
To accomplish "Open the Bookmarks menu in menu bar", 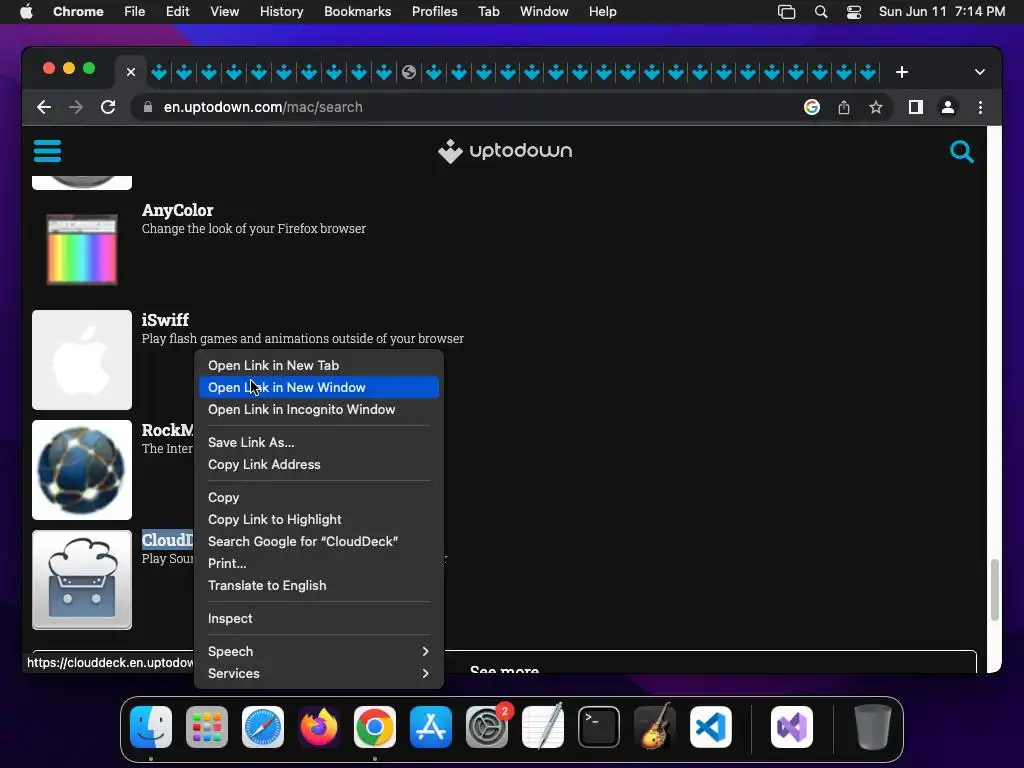I will pyautogui.click(x=358, y=12).
